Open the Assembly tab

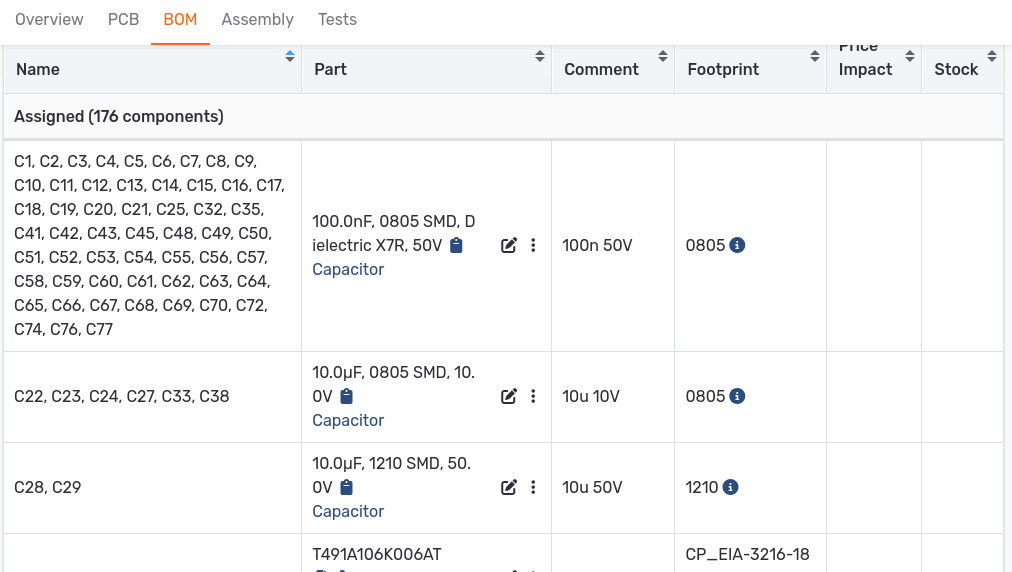point(257,20)
